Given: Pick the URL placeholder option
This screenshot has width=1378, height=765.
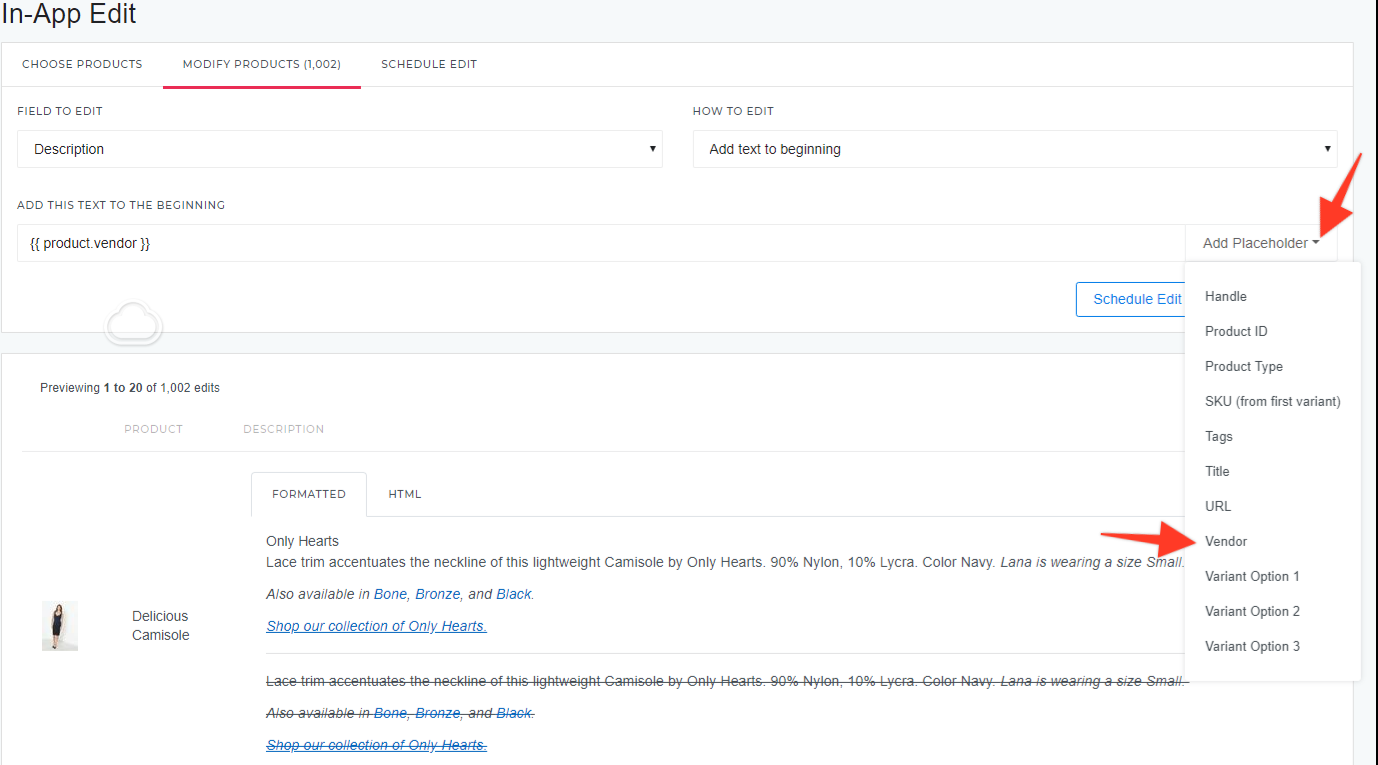Looking at the screenshot, I should (x=1217, y=506).
